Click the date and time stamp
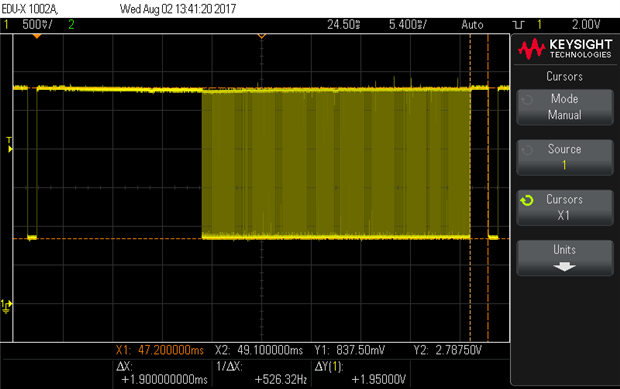620x389 pixels. (178, 9)
